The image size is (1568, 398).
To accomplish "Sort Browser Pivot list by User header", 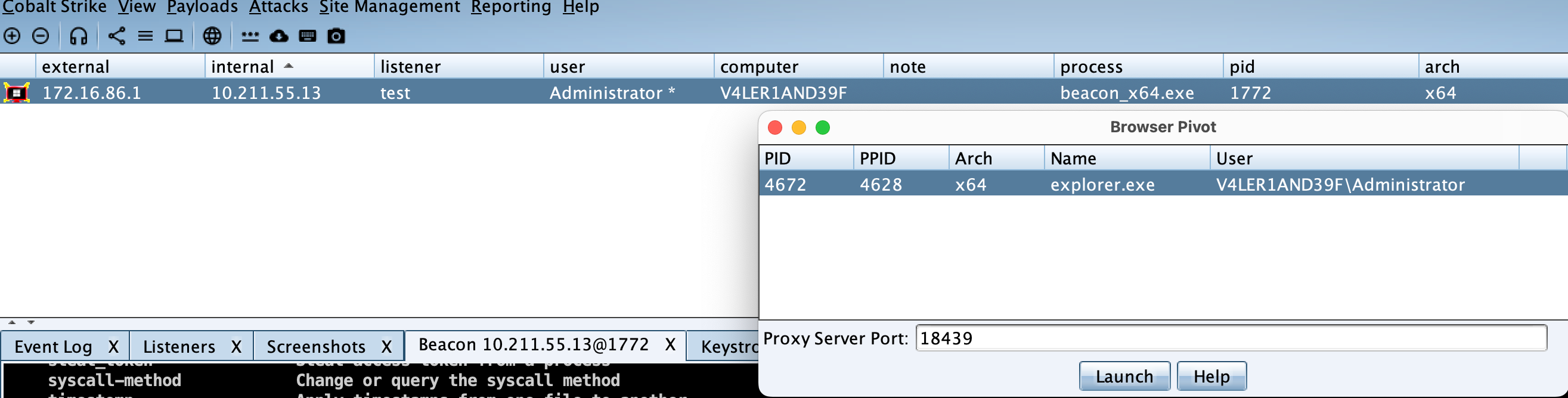I will click(x=1365, y=158).
